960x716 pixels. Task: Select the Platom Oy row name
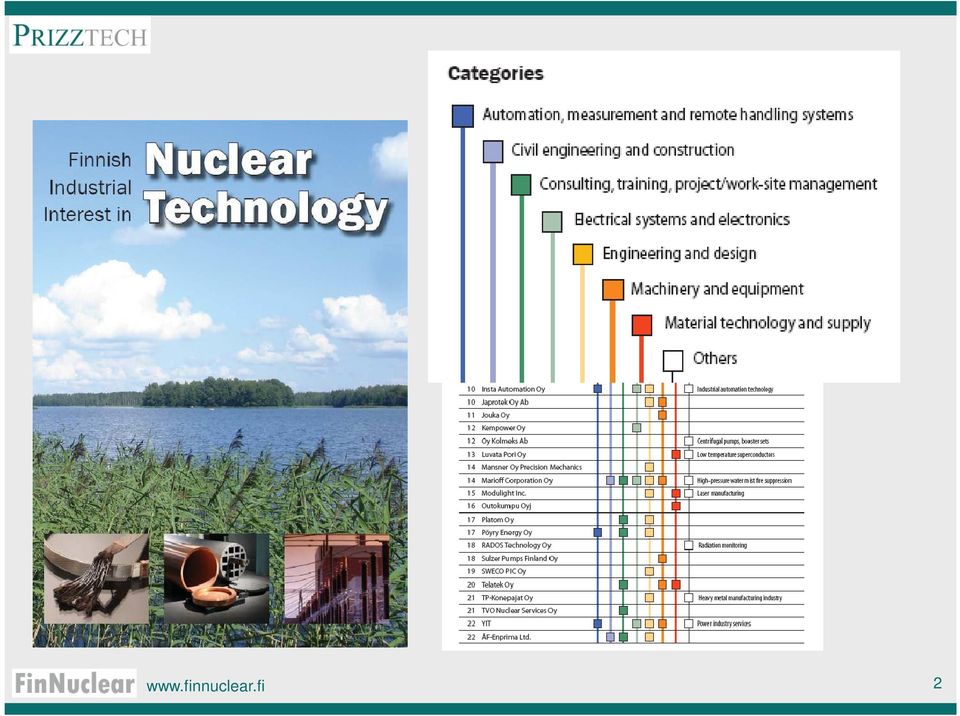(498, 520)
